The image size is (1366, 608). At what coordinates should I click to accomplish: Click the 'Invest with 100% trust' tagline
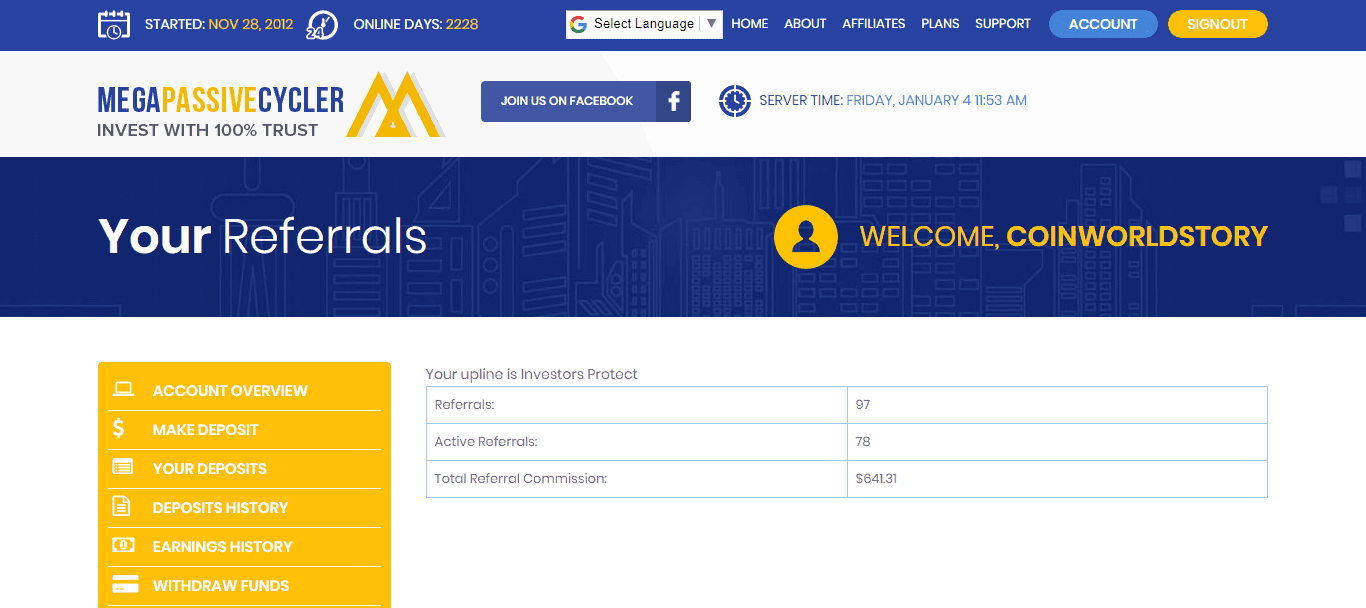tap(208, 130)
